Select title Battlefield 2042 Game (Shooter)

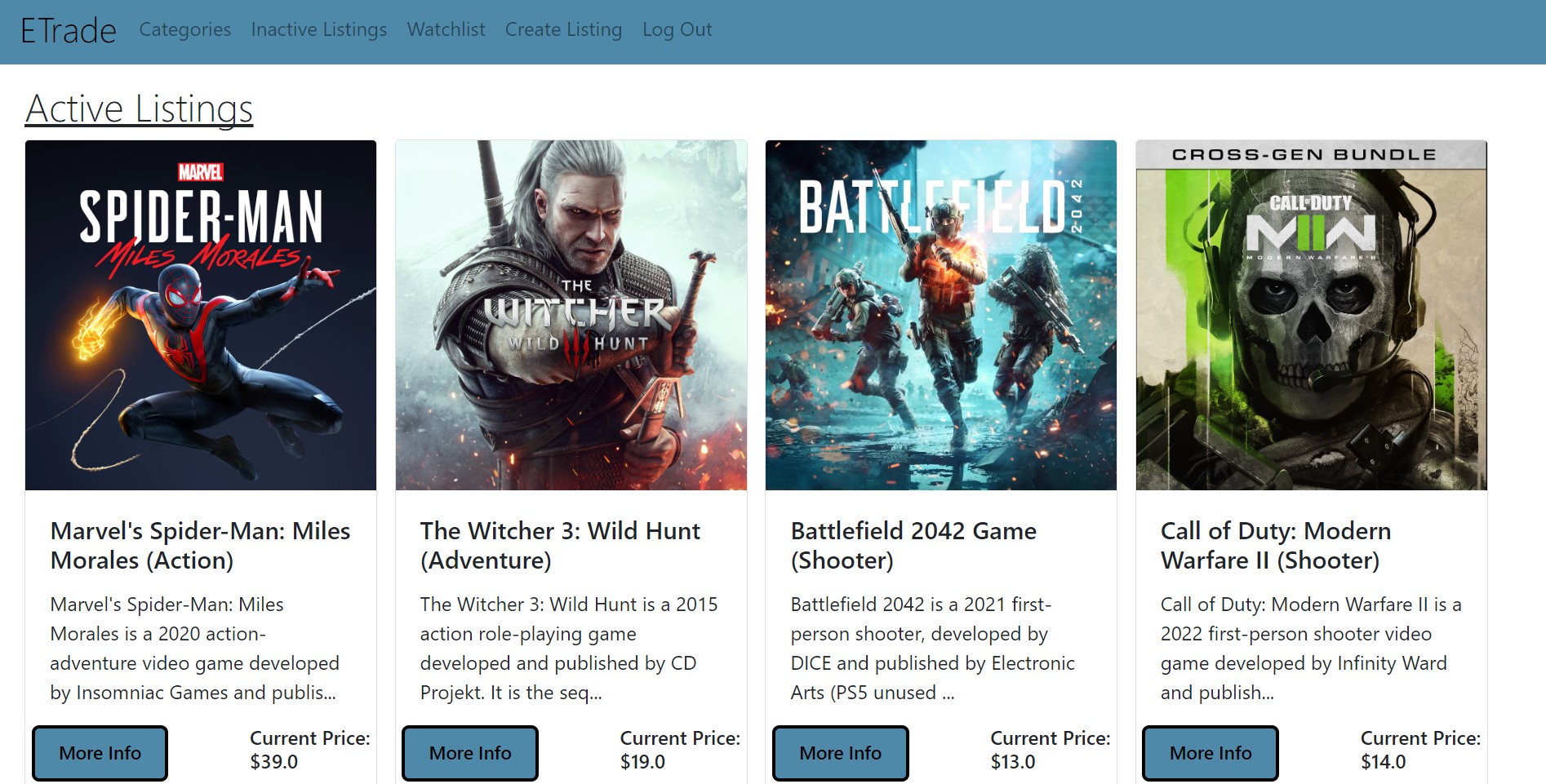pos(913,546)
